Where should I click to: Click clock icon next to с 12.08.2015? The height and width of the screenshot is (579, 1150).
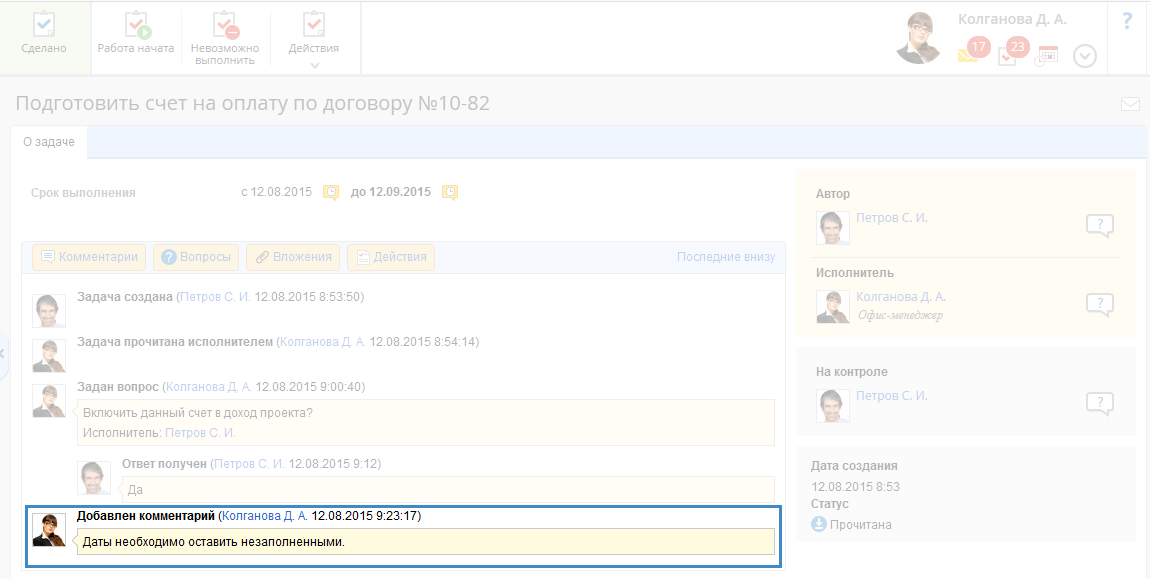pos(332,192)
